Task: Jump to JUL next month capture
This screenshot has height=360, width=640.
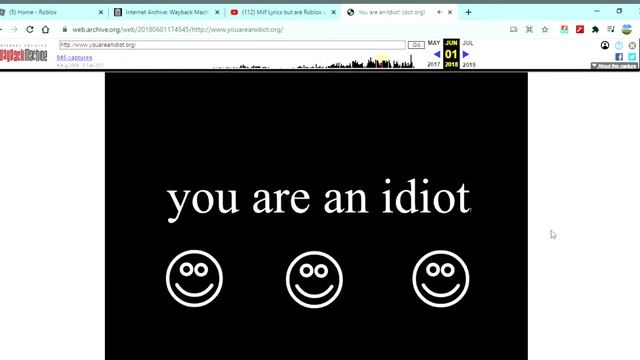Action: 468,43
